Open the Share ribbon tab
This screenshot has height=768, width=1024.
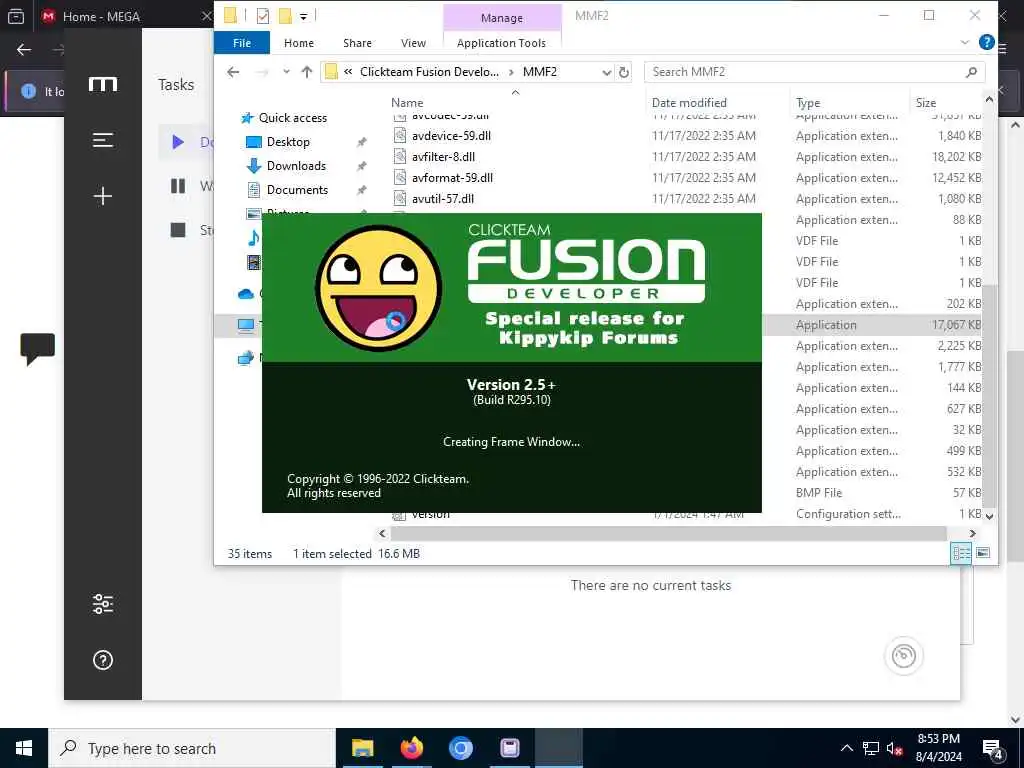click(x=357, y=42)
